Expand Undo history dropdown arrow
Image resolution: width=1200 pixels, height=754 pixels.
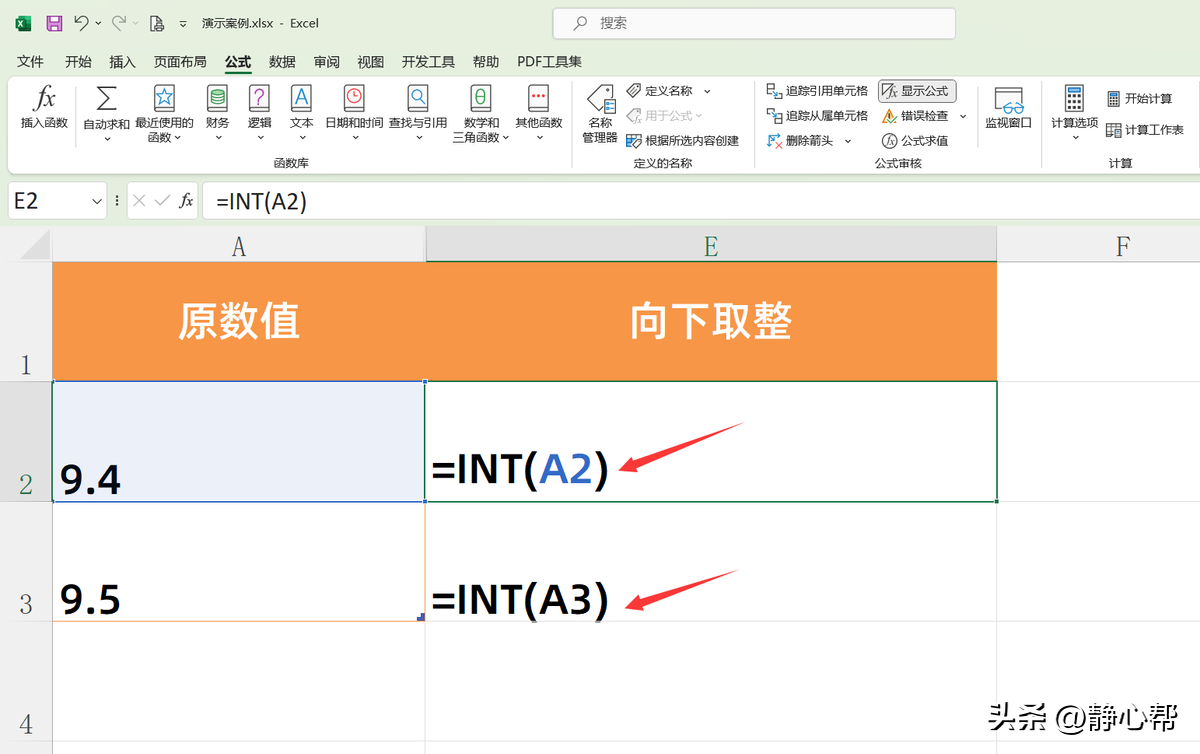tap(99, 23)
